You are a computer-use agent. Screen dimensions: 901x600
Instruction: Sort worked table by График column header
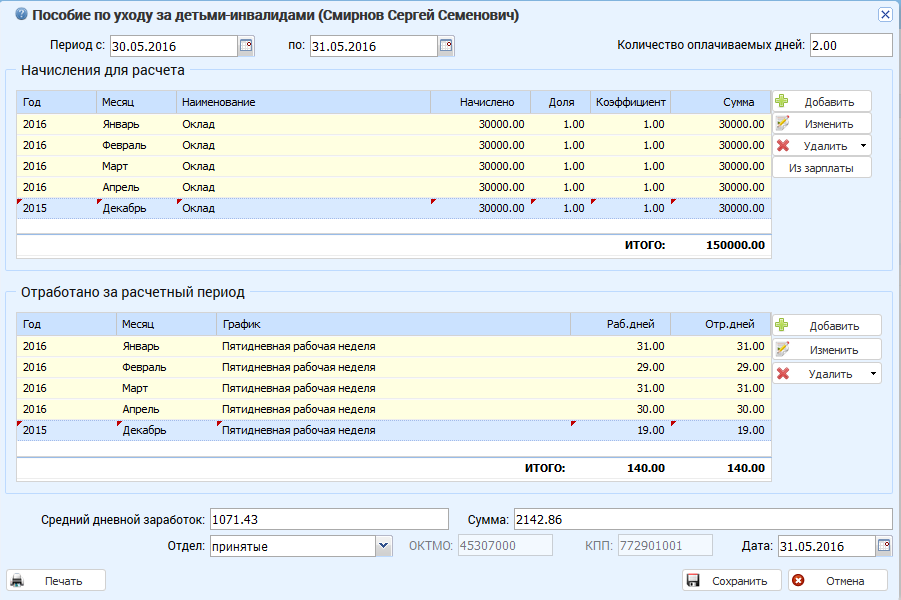[x=394, y=324]
